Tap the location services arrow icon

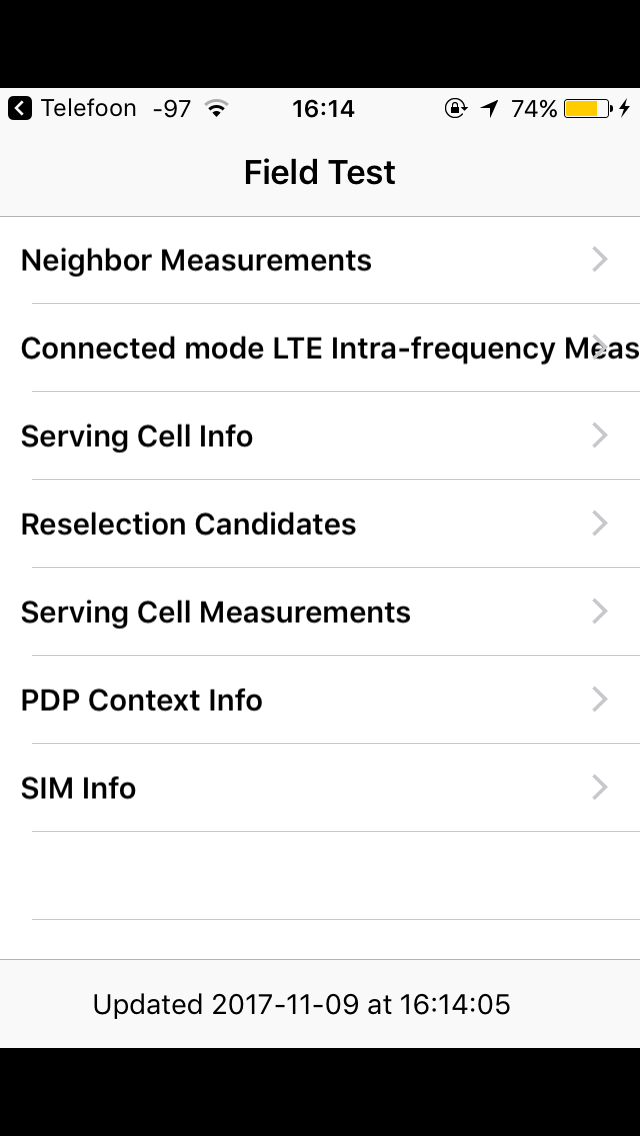tap(489, 108)
